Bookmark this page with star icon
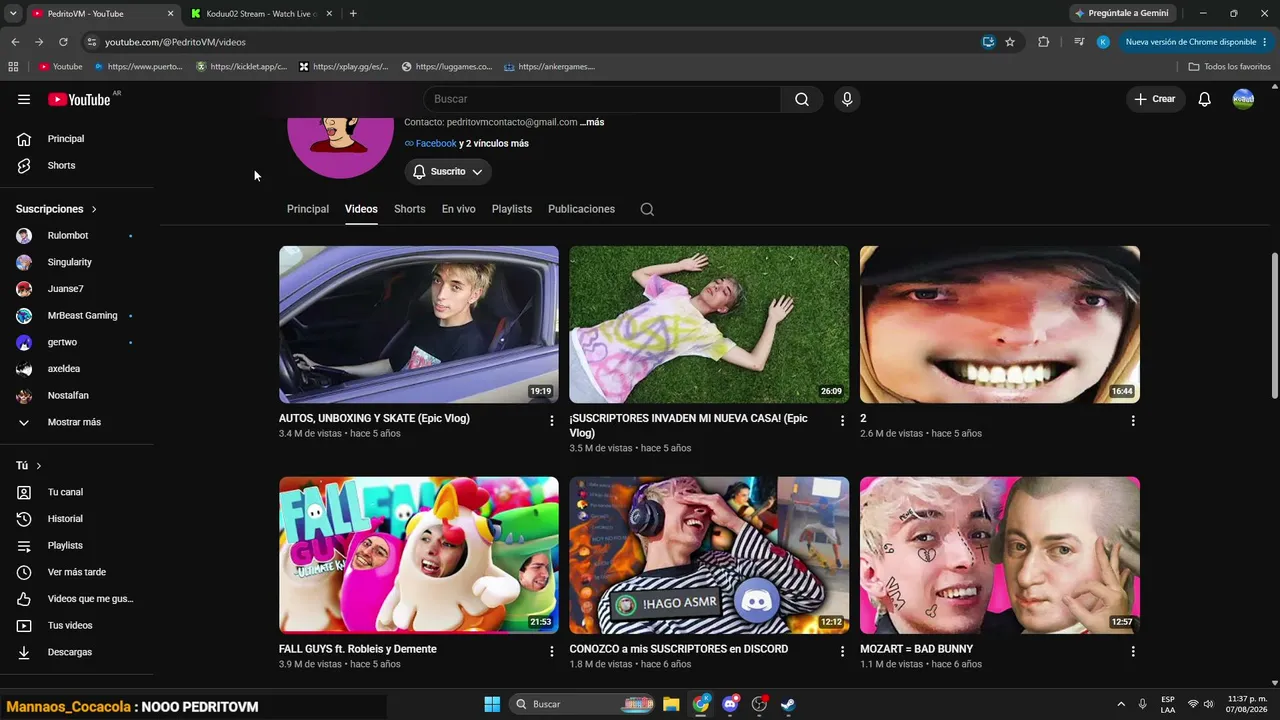This screenshot has width=1280, height=720. click(x=1010, y=42)
